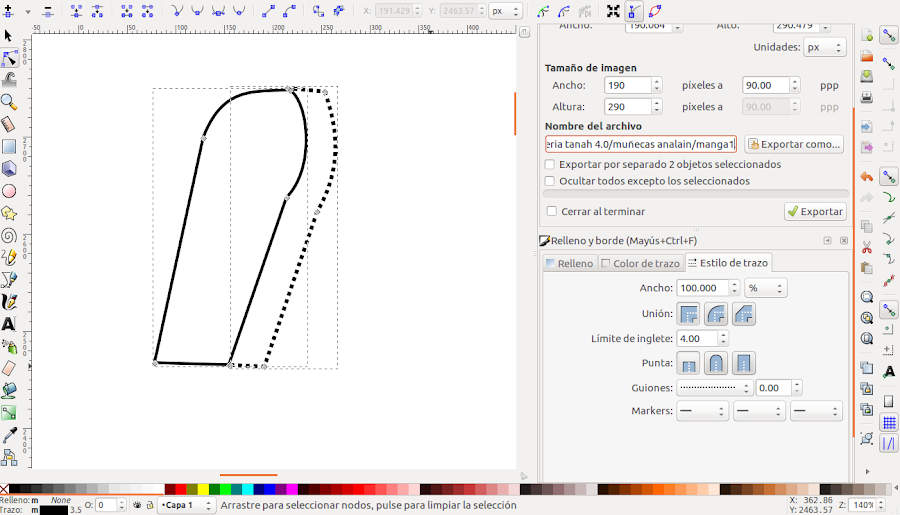900x515 pixels.
Task: Click Nombre del archivo path field
Action: pos(641,144)
